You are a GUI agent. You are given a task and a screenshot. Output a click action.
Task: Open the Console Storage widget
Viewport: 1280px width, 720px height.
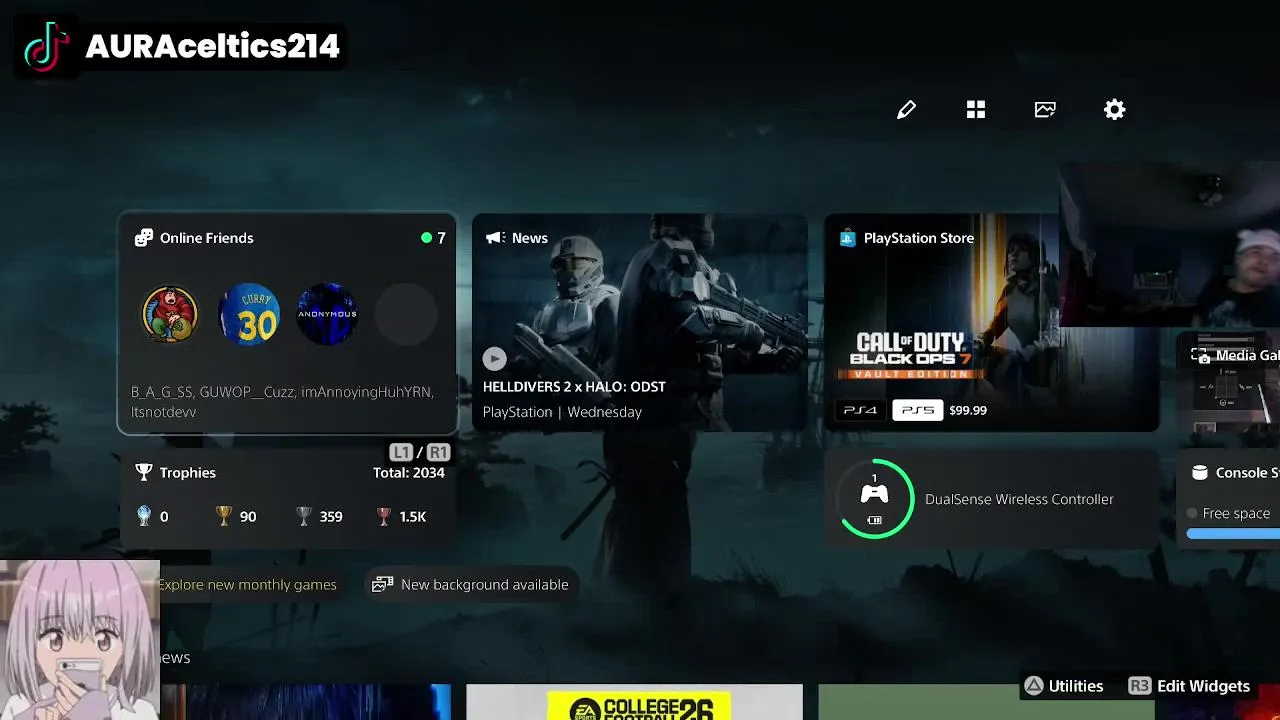pos(1227,499)
